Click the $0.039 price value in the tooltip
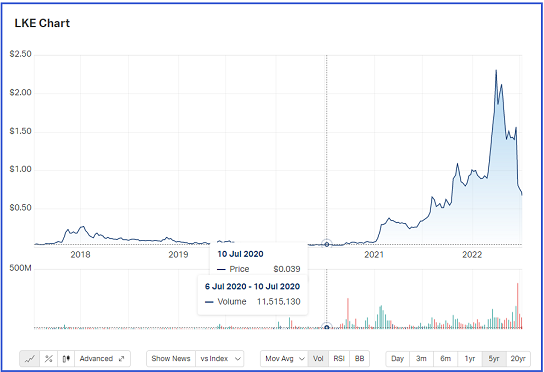 coord(287,269)
